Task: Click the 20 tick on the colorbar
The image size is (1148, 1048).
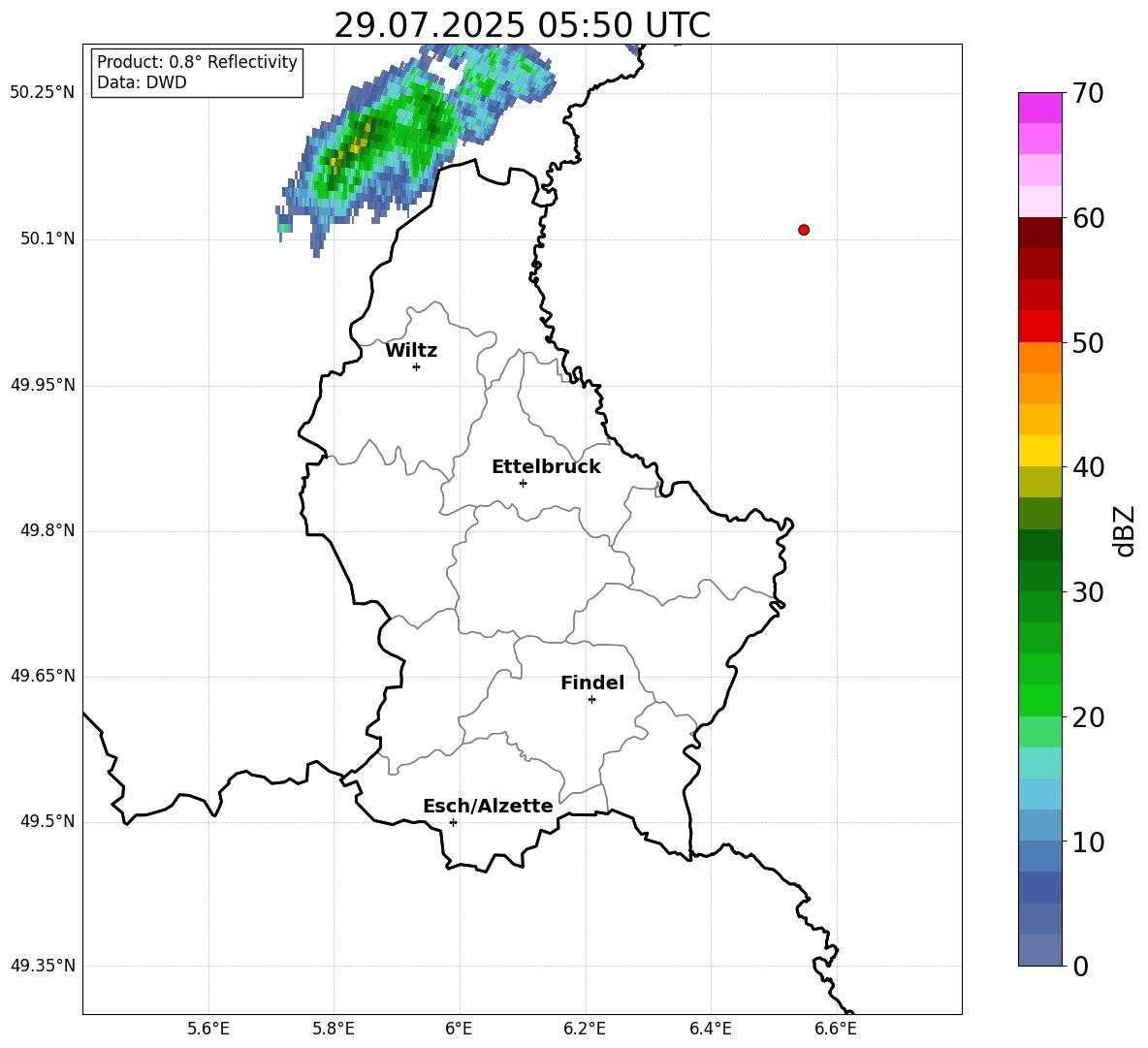Action: (x=1088, y=717)
